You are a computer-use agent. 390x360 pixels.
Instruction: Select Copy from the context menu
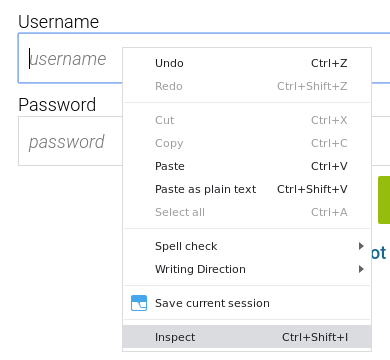[247, 143]
